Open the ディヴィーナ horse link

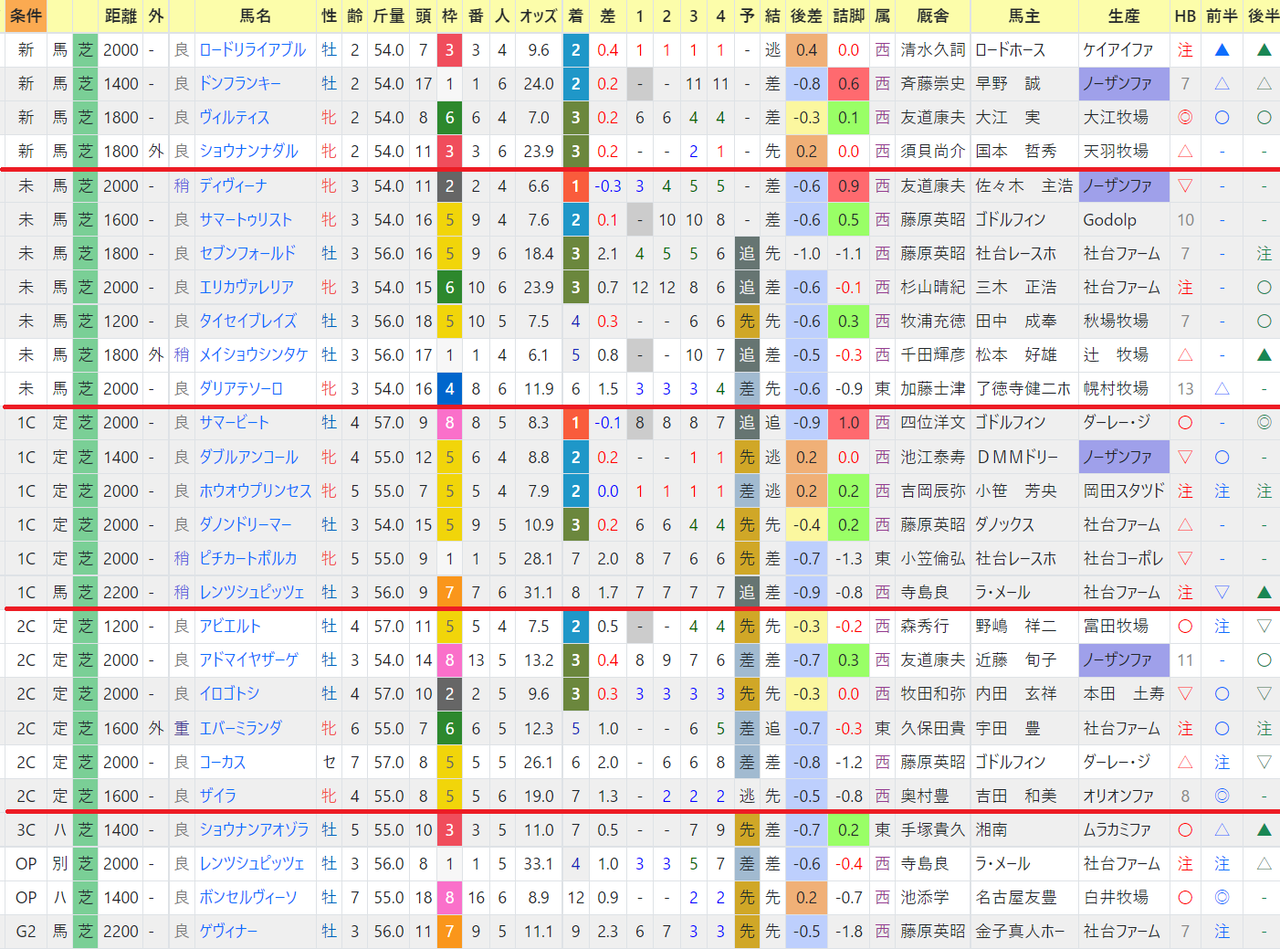(x=232, y=186)
